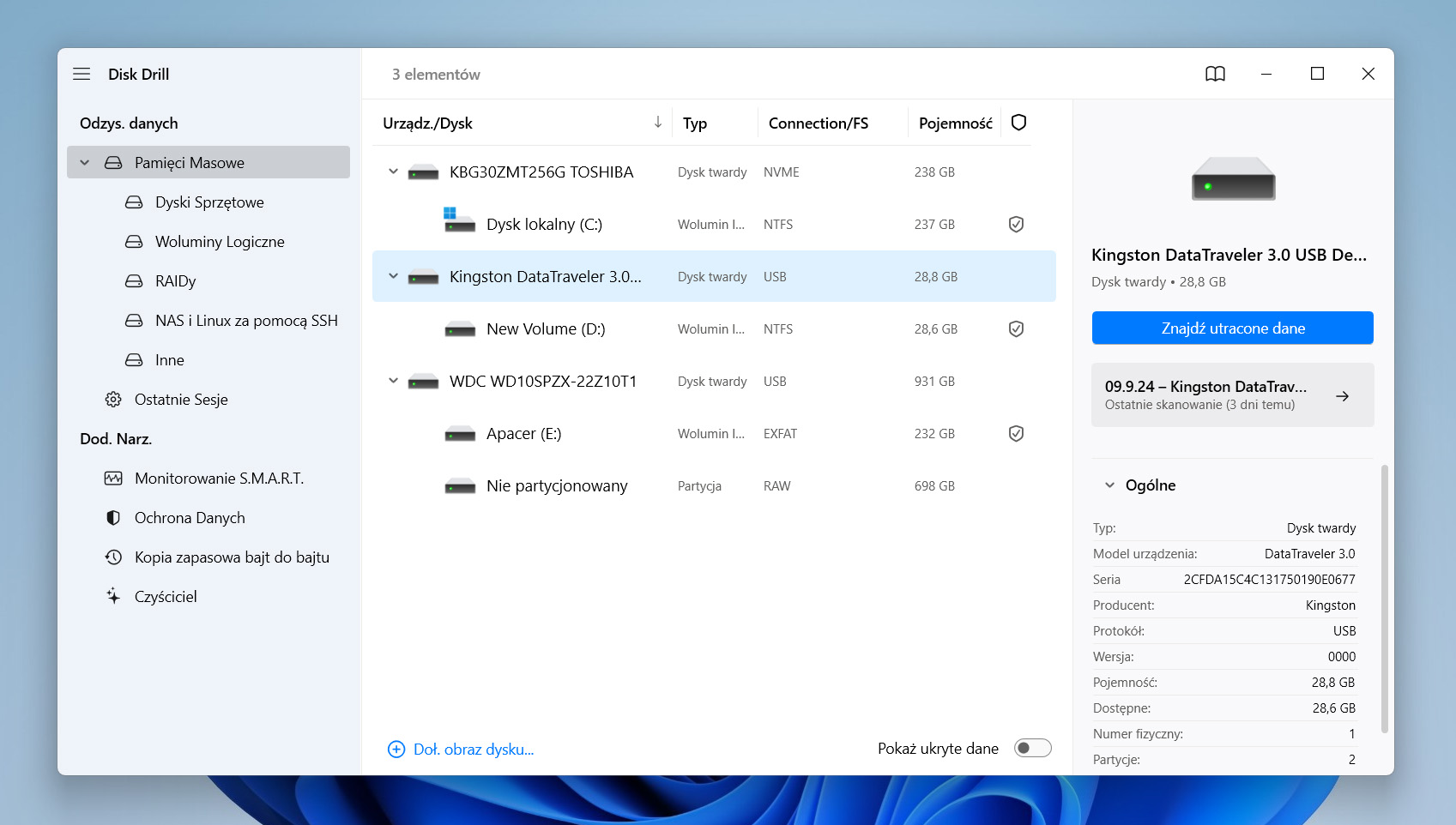Viewport: 1456px width, 825px height.
Task: Select the New Volume (D:) row
Action: pos(714,328)
